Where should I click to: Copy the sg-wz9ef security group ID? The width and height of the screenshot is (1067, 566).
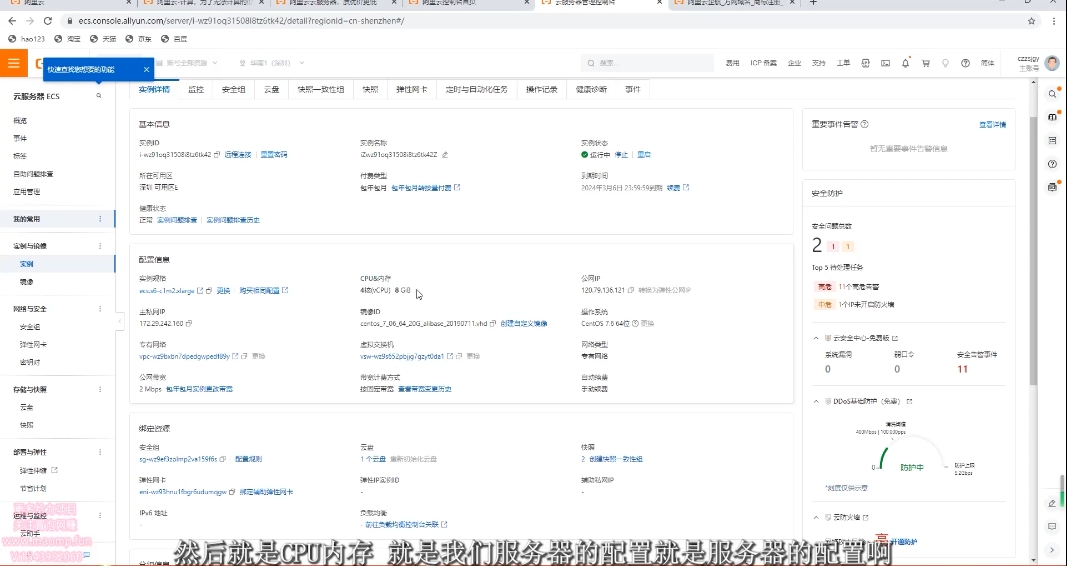coord(223,460)
